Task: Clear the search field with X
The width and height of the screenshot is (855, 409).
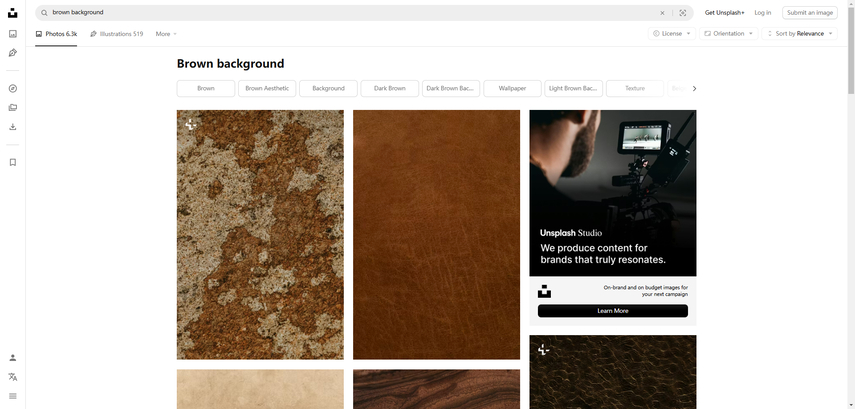Action: (x=663, y=13)
